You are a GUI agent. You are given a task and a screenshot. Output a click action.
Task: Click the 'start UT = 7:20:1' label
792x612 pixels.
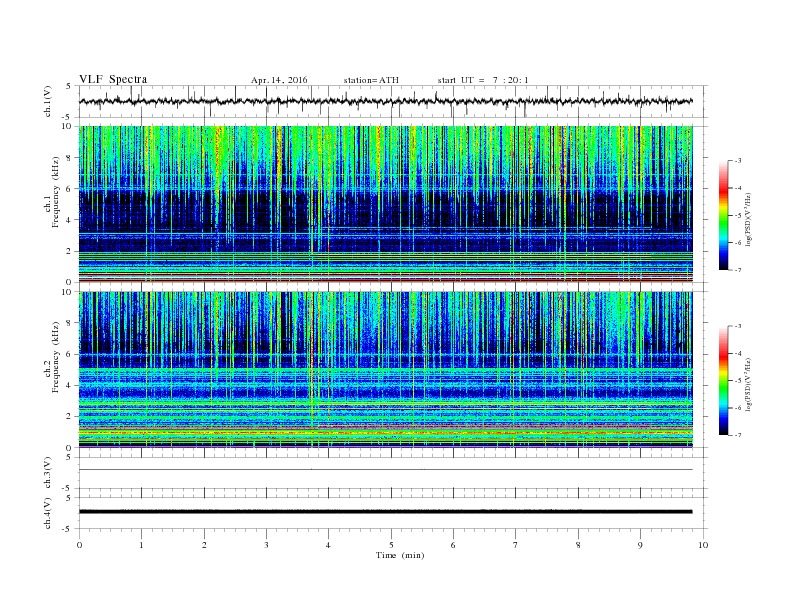coord(483,80)
